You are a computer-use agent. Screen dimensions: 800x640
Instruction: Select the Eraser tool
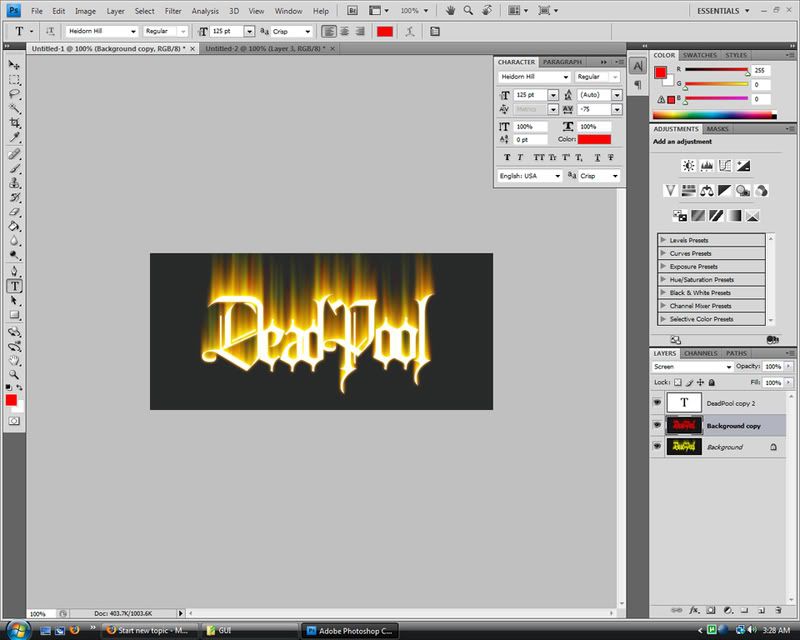[x=14, y=211]
